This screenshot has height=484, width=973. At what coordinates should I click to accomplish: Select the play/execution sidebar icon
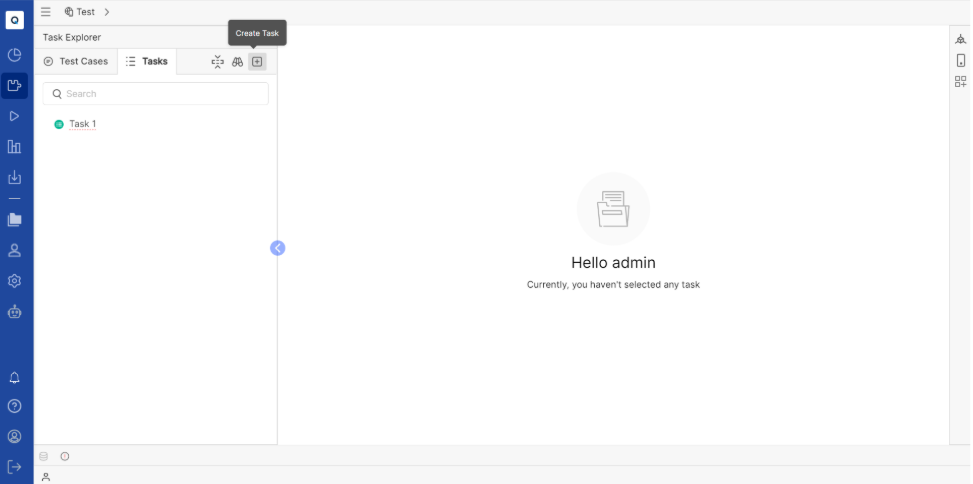15,116
